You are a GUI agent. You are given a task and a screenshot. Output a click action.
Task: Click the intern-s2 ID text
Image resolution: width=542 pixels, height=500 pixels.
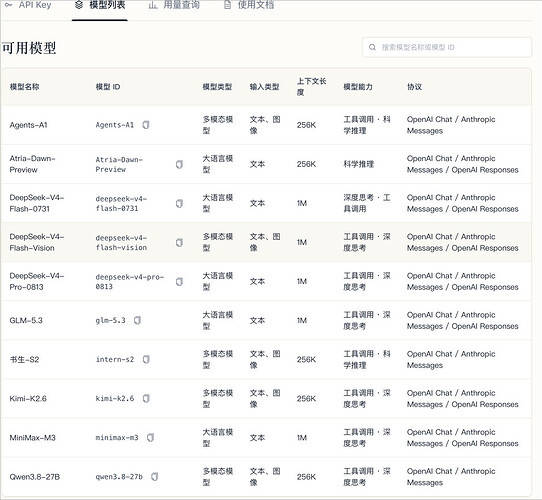[115, 359]
